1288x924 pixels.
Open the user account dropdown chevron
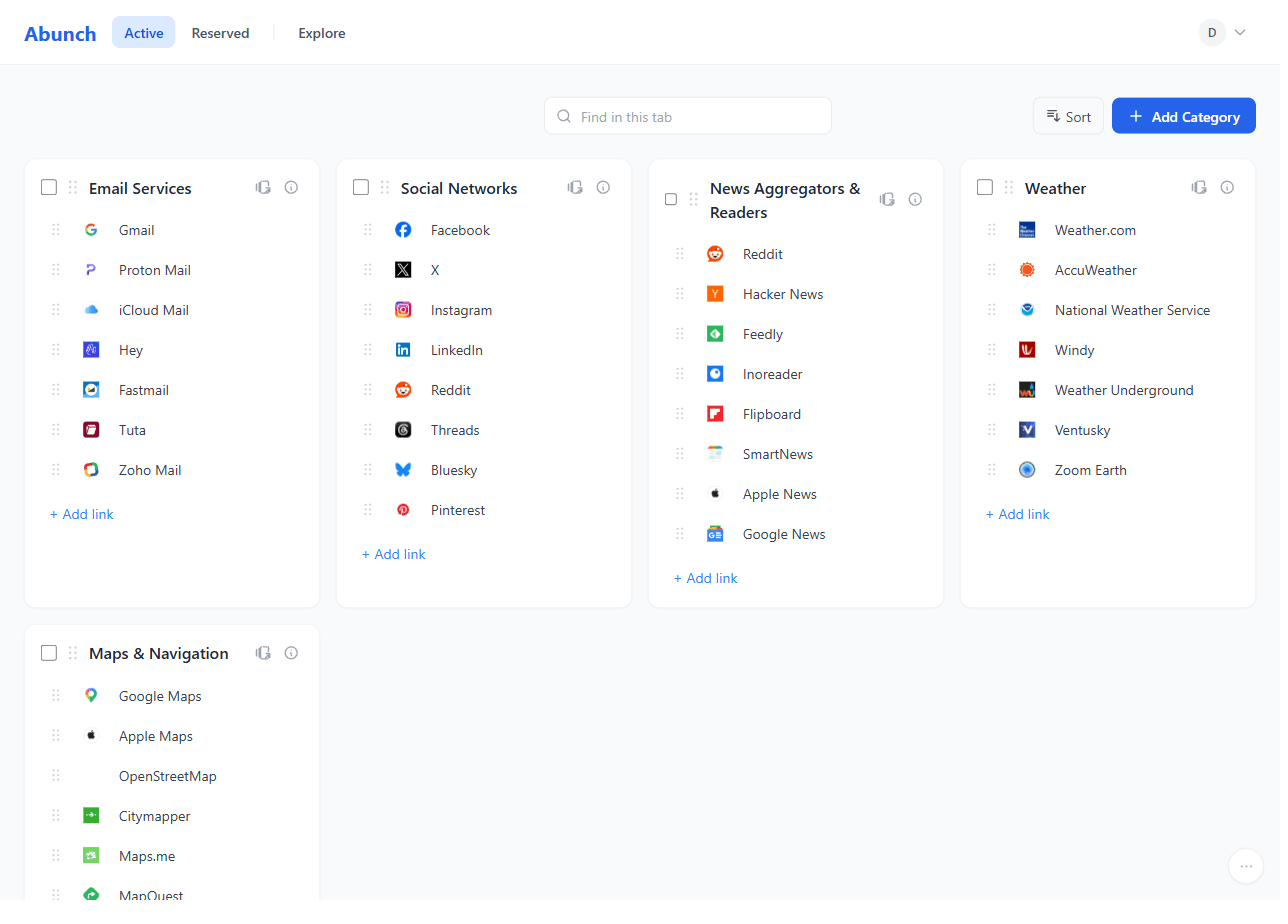coord(1240,33)
